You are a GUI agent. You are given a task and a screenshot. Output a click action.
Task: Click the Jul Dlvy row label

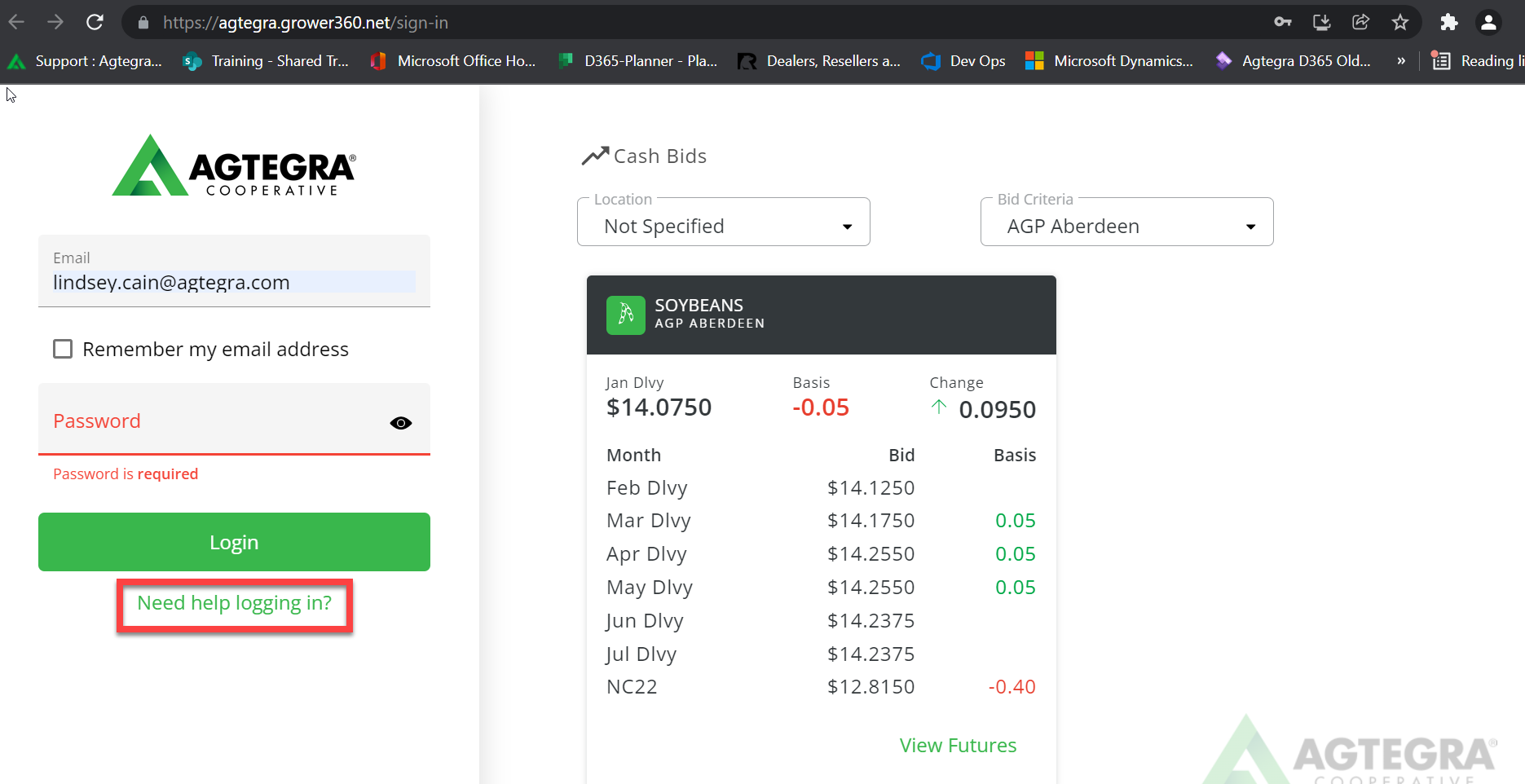(x=641, y=654)
